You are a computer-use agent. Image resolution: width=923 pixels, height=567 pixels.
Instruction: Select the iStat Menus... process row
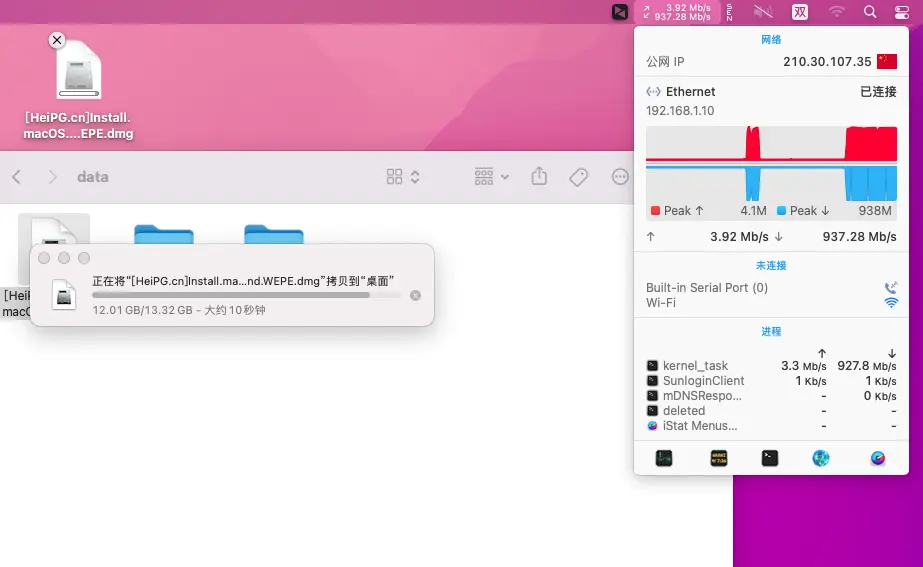[x=771, y=426]
